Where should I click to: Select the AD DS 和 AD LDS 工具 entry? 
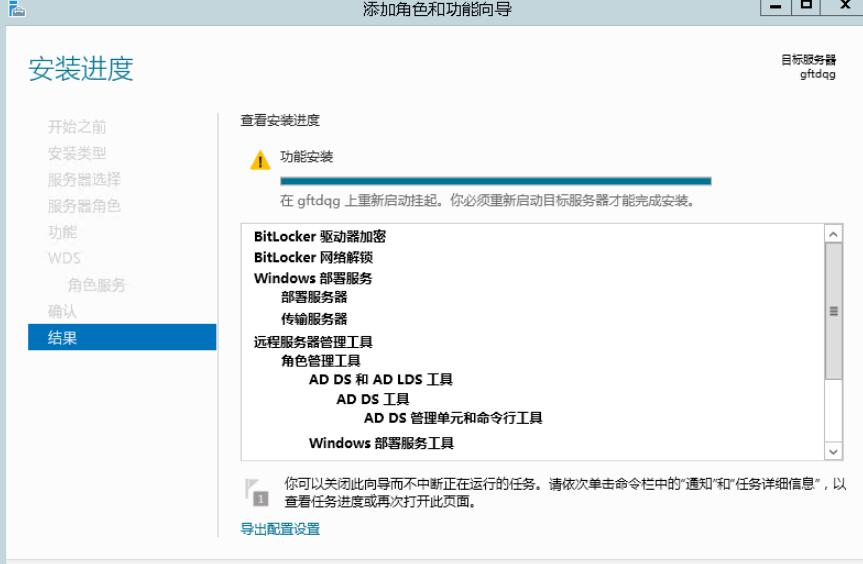381,380
